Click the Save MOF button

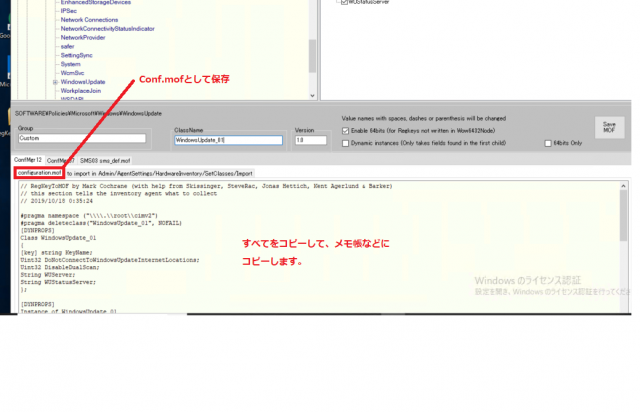tap(608, 127)
